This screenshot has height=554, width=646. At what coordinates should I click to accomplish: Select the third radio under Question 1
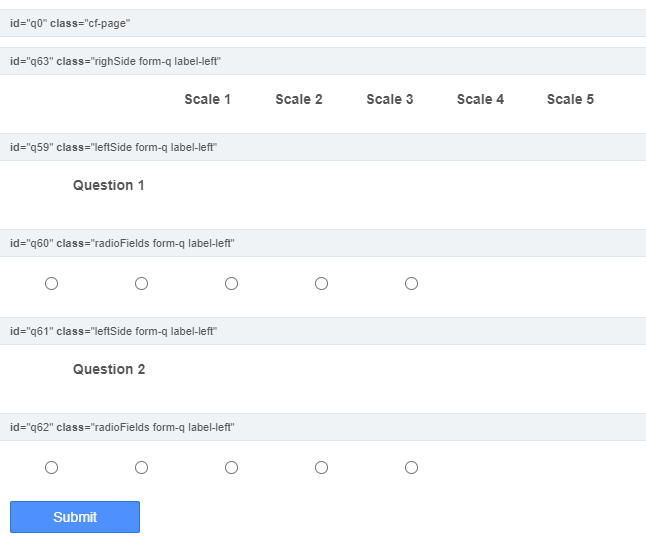[x=232, y=283]
